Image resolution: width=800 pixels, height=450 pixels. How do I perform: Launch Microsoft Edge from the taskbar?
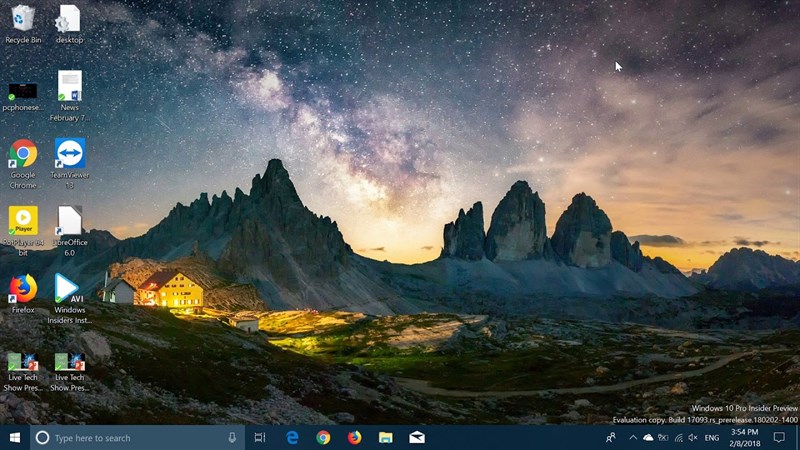(292, 438)
